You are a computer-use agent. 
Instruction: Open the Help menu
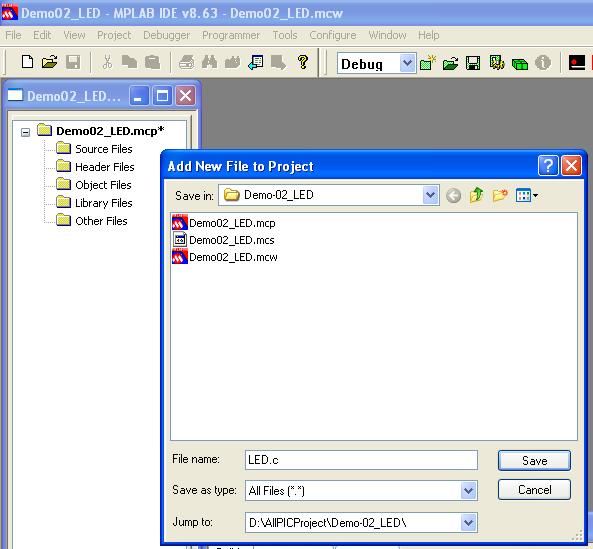click(428, 35)
